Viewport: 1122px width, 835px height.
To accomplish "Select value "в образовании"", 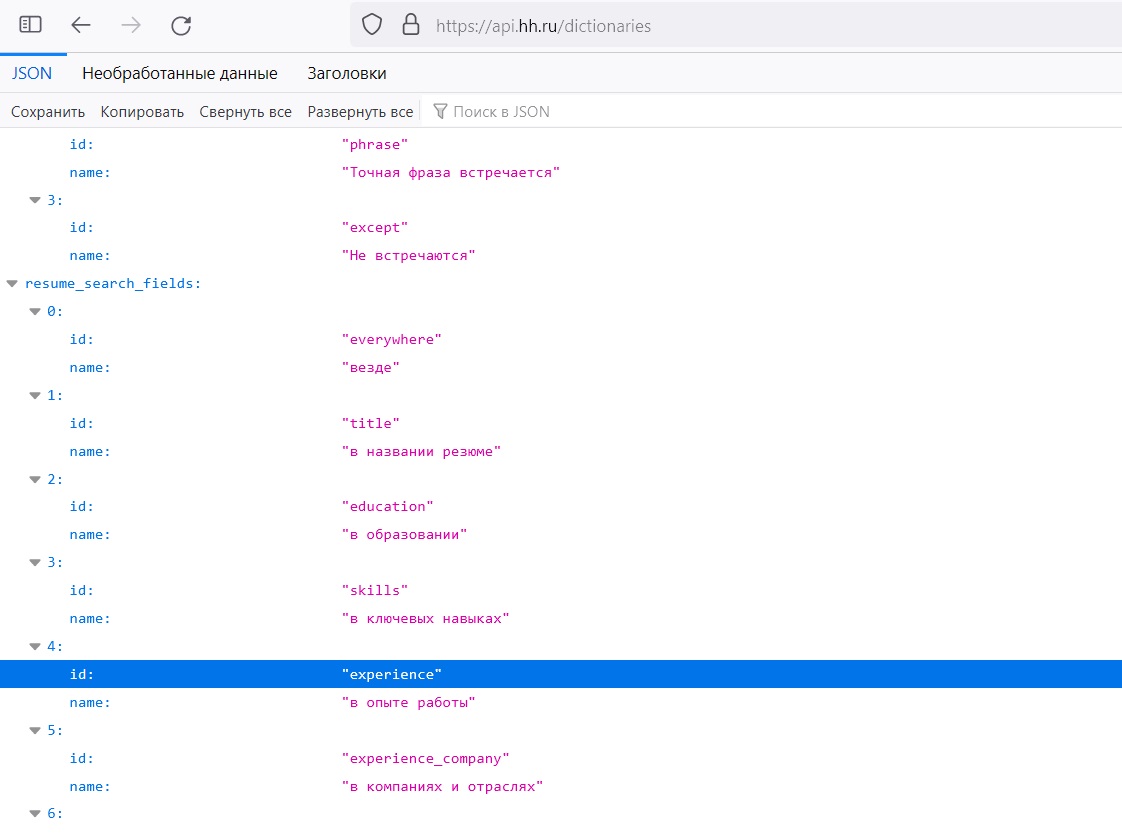I will pyautogui.click(x=404, y=534).
